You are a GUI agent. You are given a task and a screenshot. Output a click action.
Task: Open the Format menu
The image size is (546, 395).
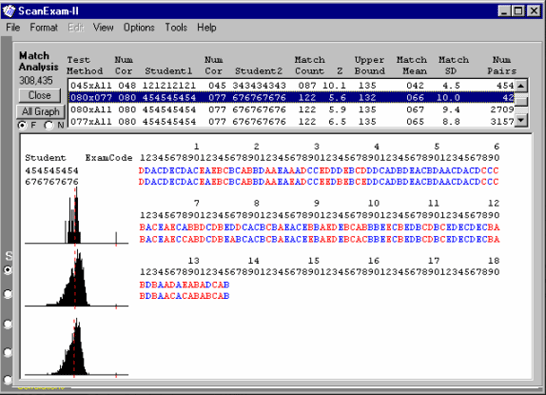(x=44, y=28)
